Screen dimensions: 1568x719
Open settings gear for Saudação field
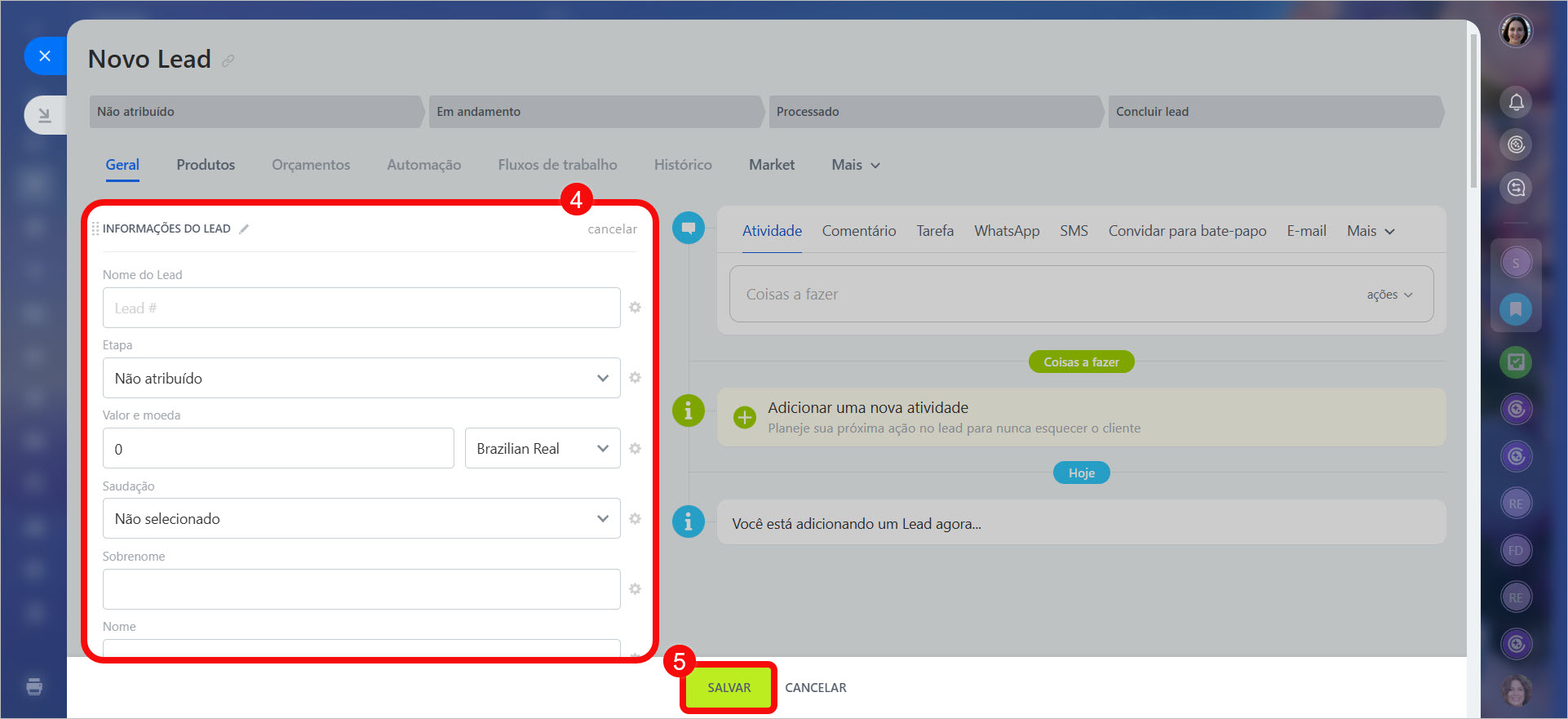[635, 519]
